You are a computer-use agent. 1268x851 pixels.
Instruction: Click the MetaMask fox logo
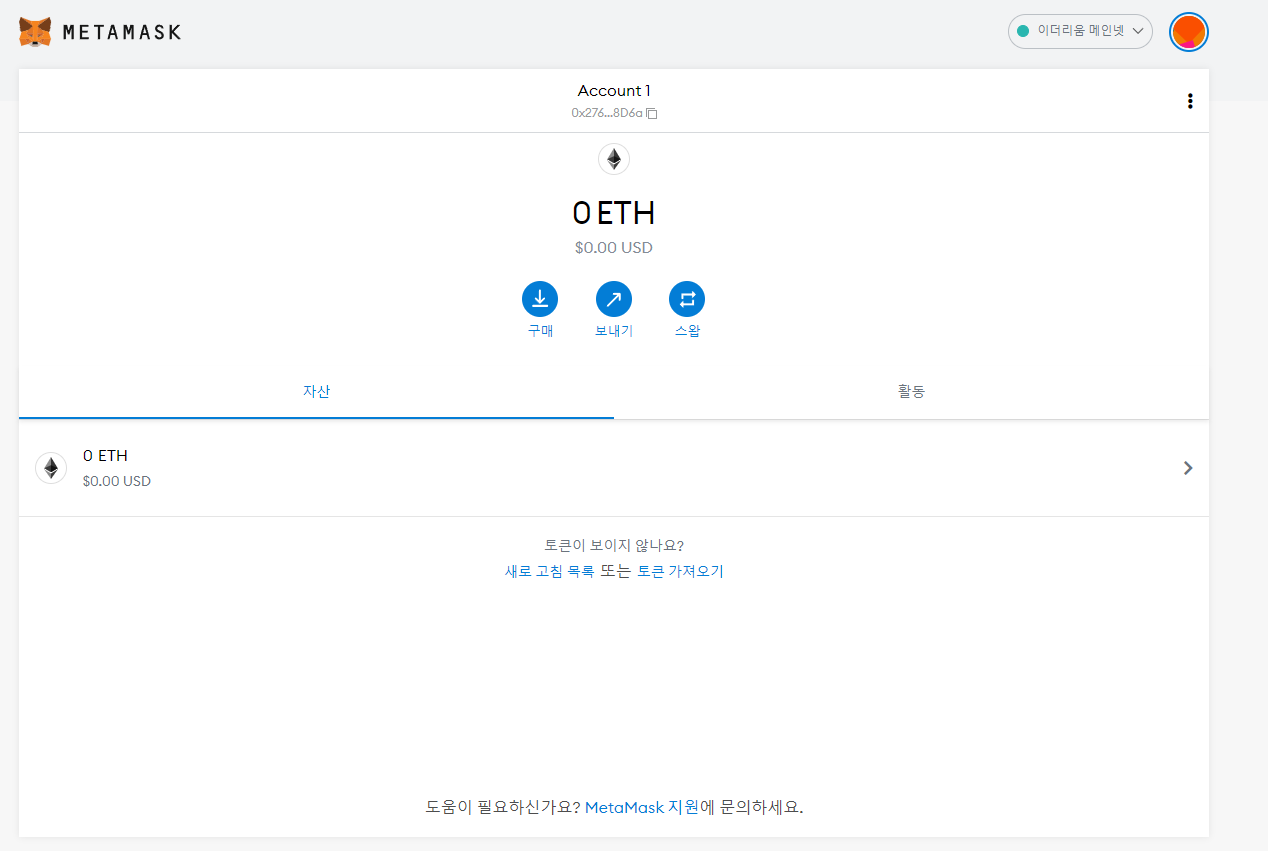click(x=35, y=32)
